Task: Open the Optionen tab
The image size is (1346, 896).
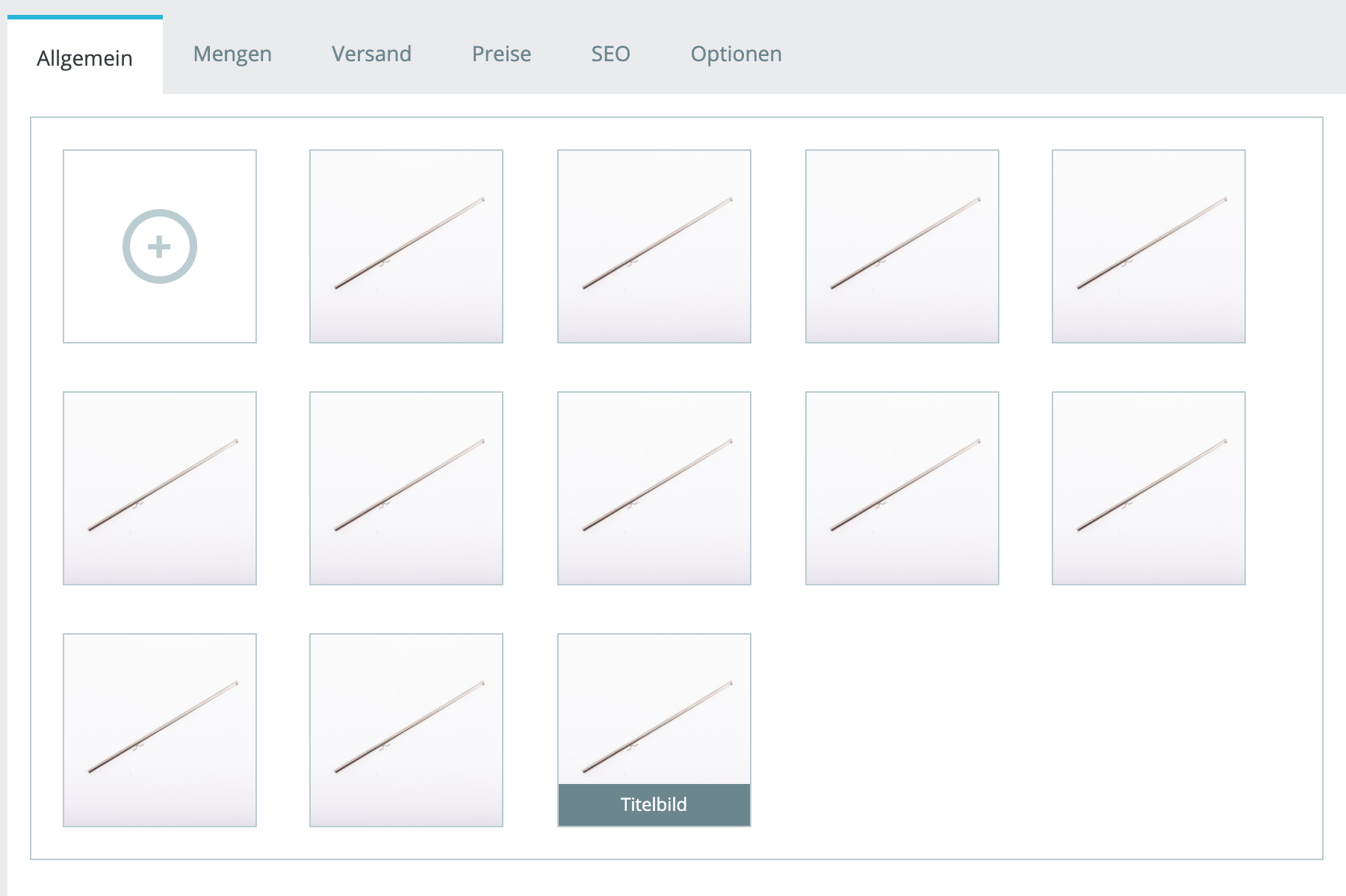Action: click(736, 54)
